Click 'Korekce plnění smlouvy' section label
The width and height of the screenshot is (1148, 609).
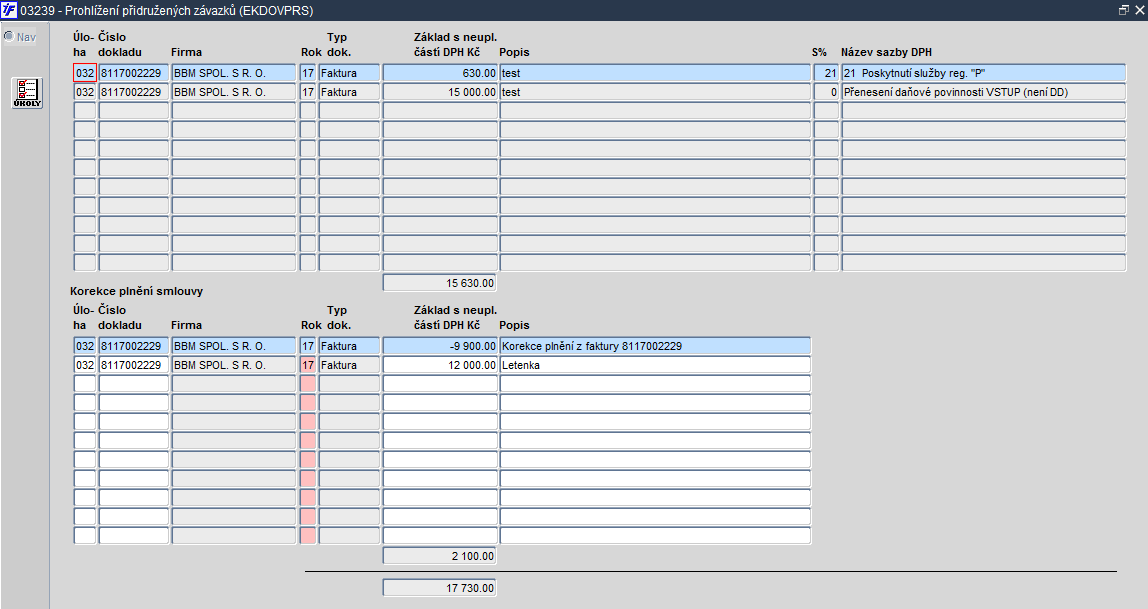[137, 291]
